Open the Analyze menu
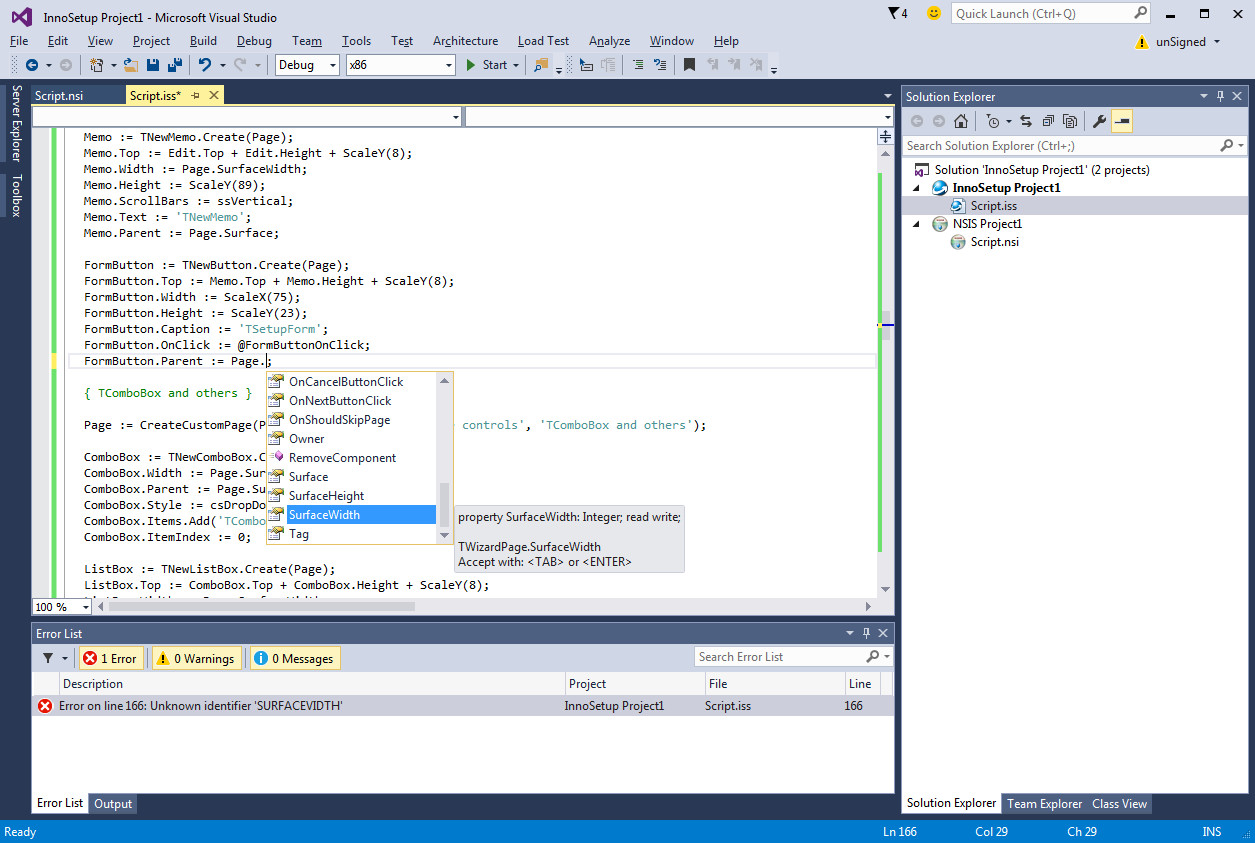 click(609, 41)
